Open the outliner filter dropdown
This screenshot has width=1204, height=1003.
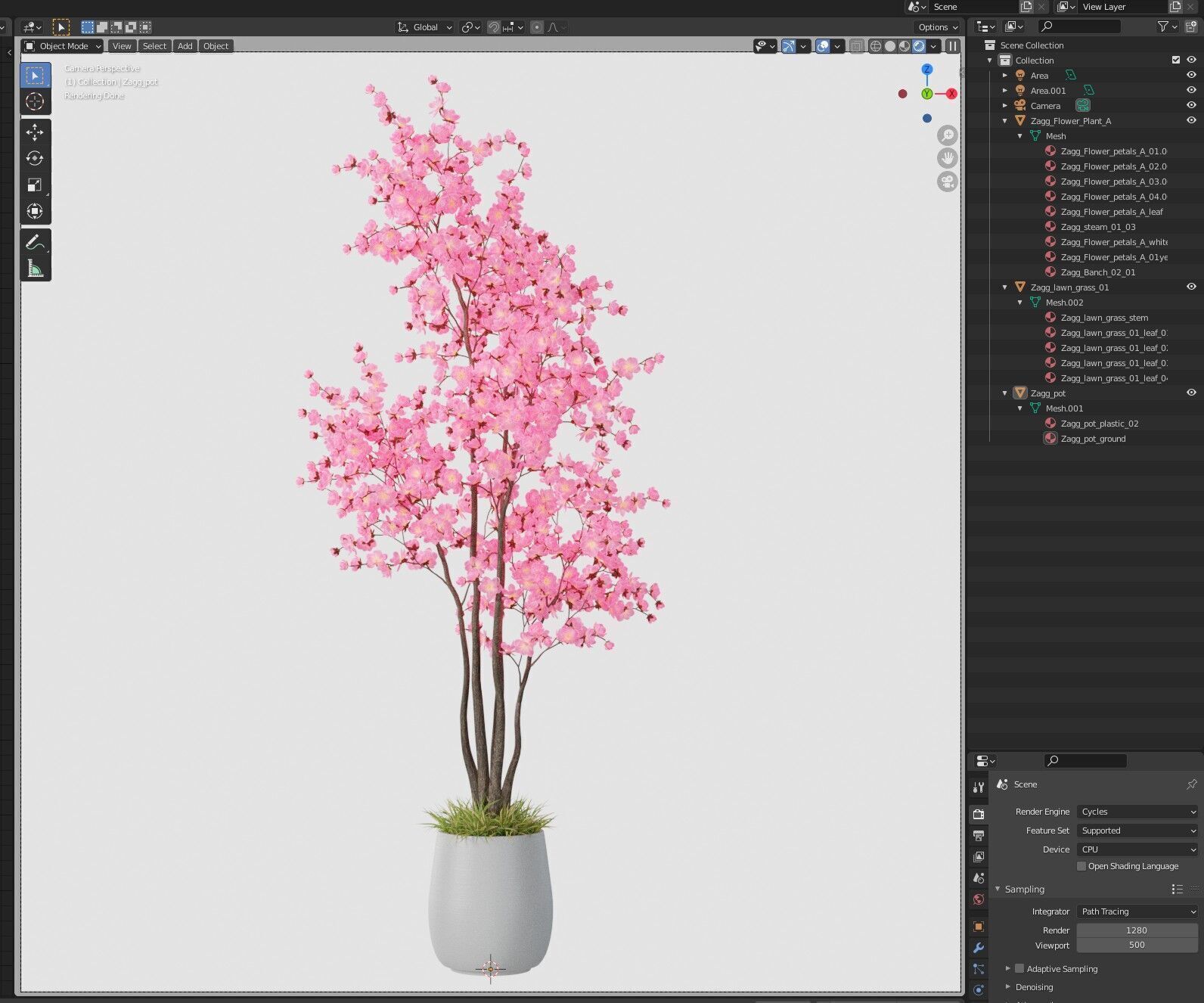1168,26
